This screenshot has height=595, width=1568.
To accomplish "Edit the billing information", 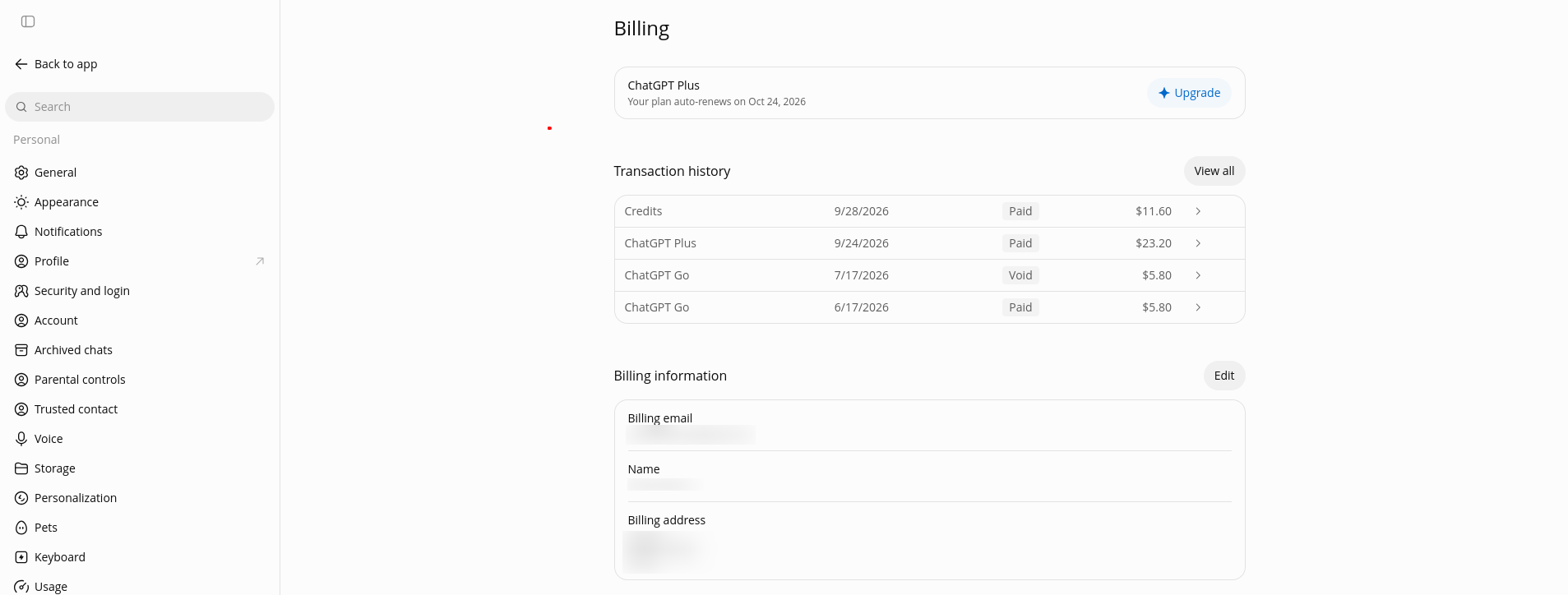I will point(1224,376).
